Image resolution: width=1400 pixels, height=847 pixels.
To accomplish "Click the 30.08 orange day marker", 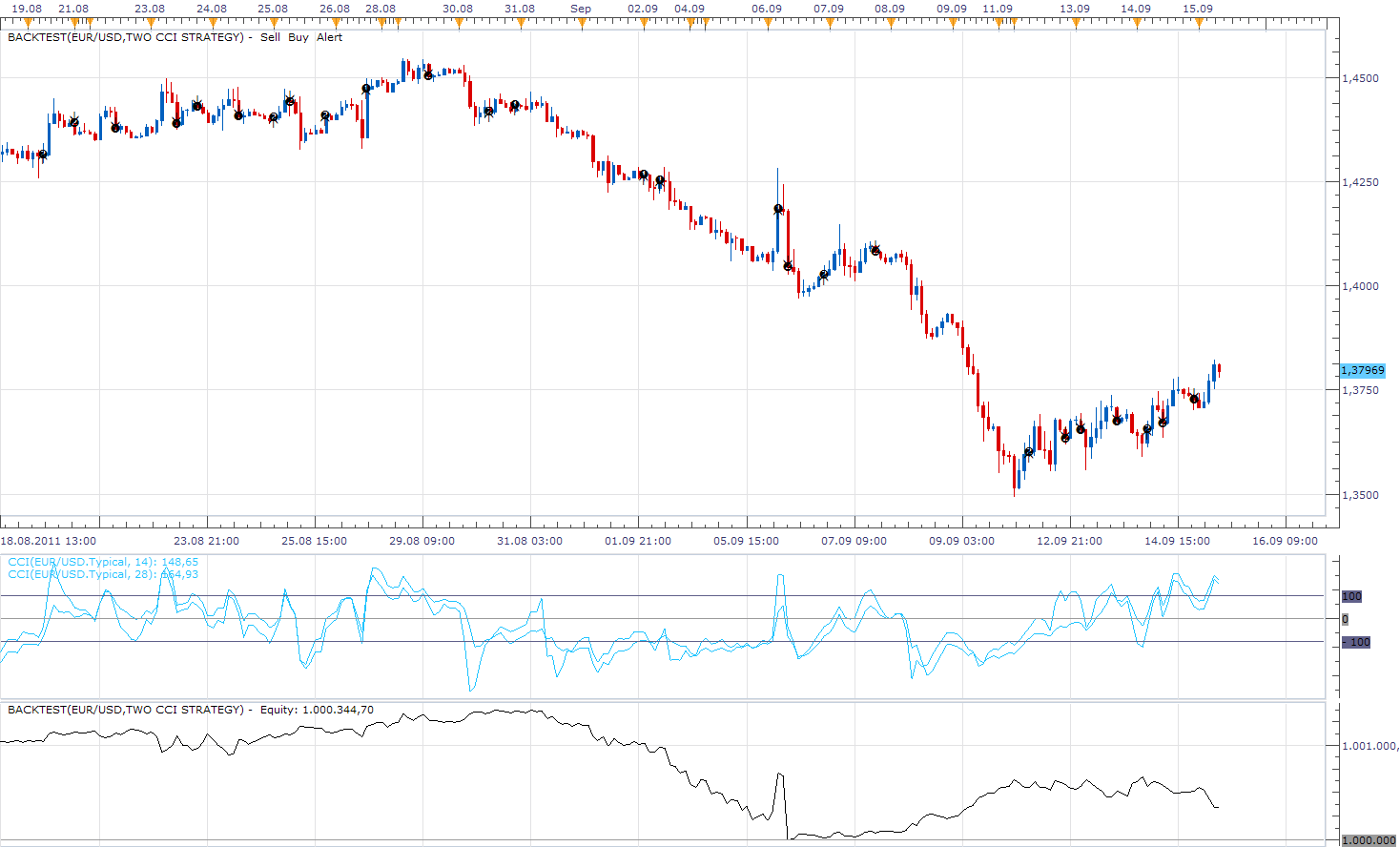I will point(458,24).
